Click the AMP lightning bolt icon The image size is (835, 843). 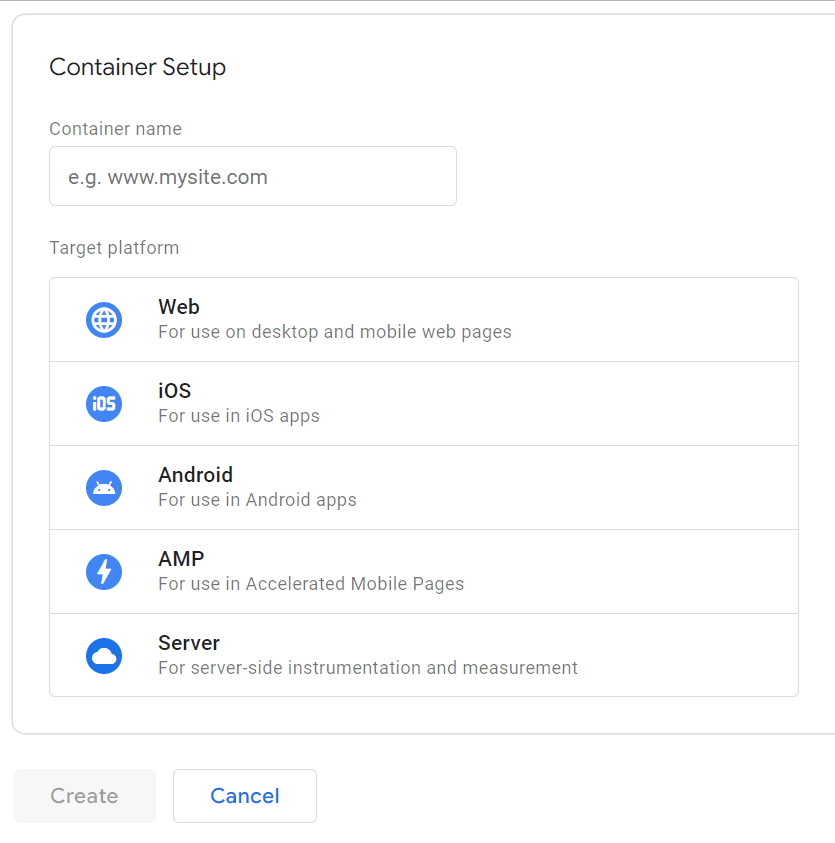(x=104, y=572)
